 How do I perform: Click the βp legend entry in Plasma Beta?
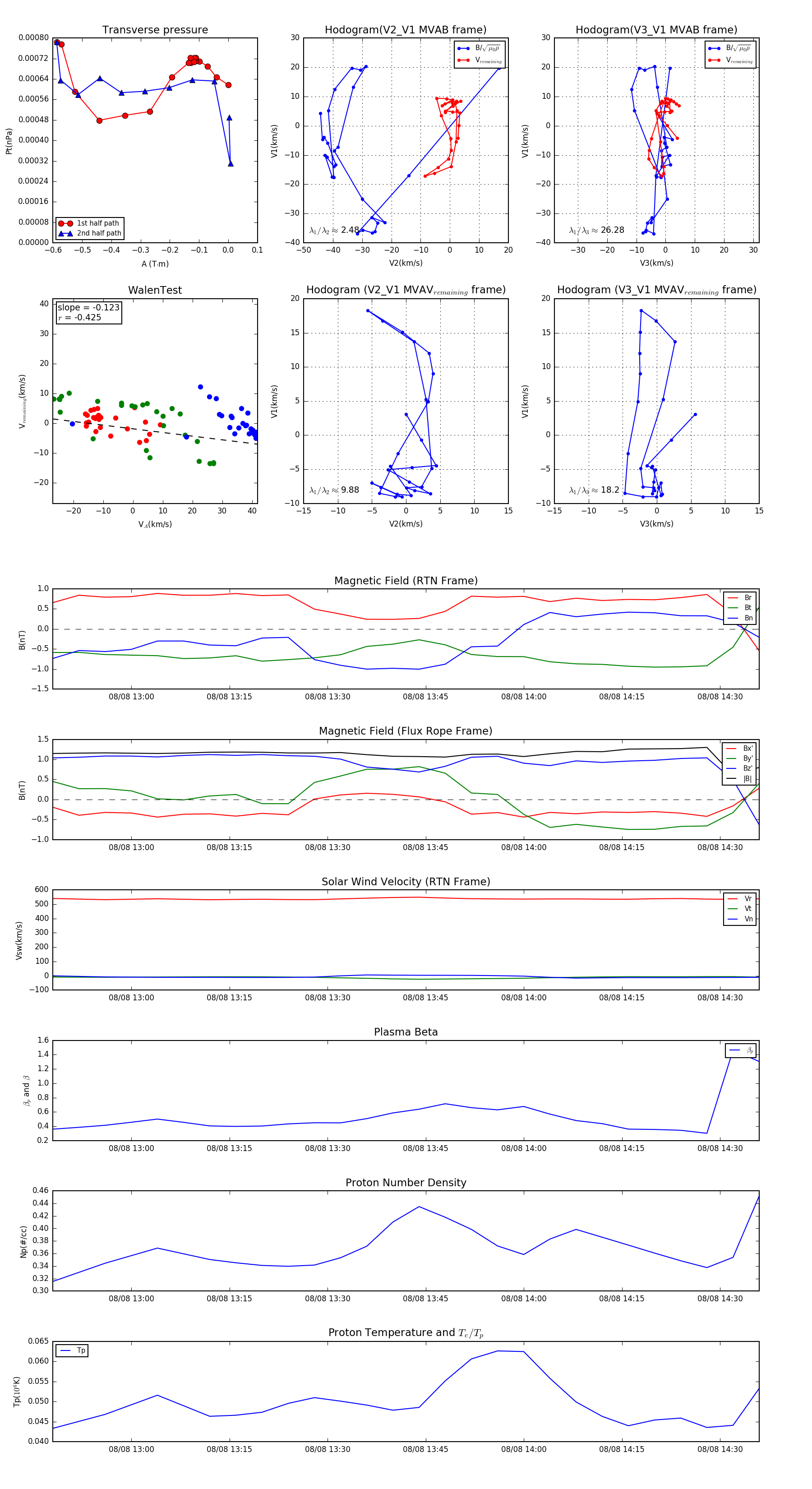coord(742,1050)
